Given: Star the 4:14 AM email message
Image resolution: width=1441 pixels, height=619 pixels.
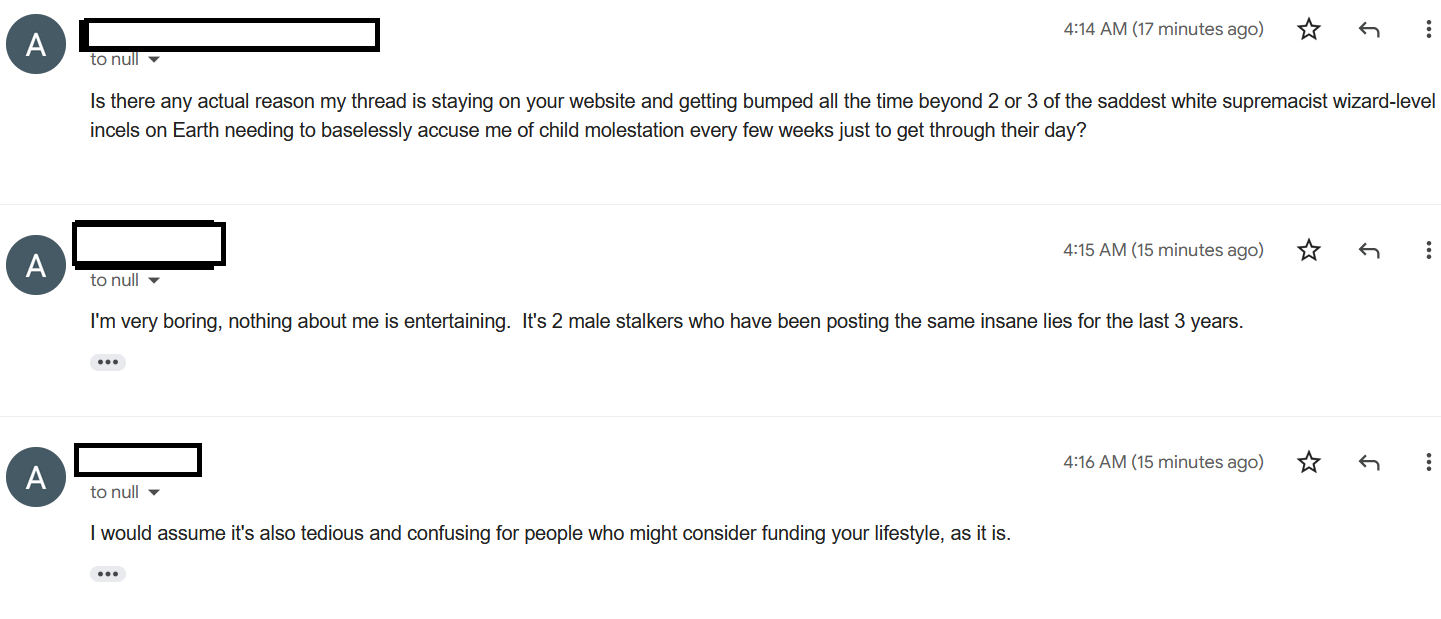Looking at the screenshot, I should [1308, 29].
